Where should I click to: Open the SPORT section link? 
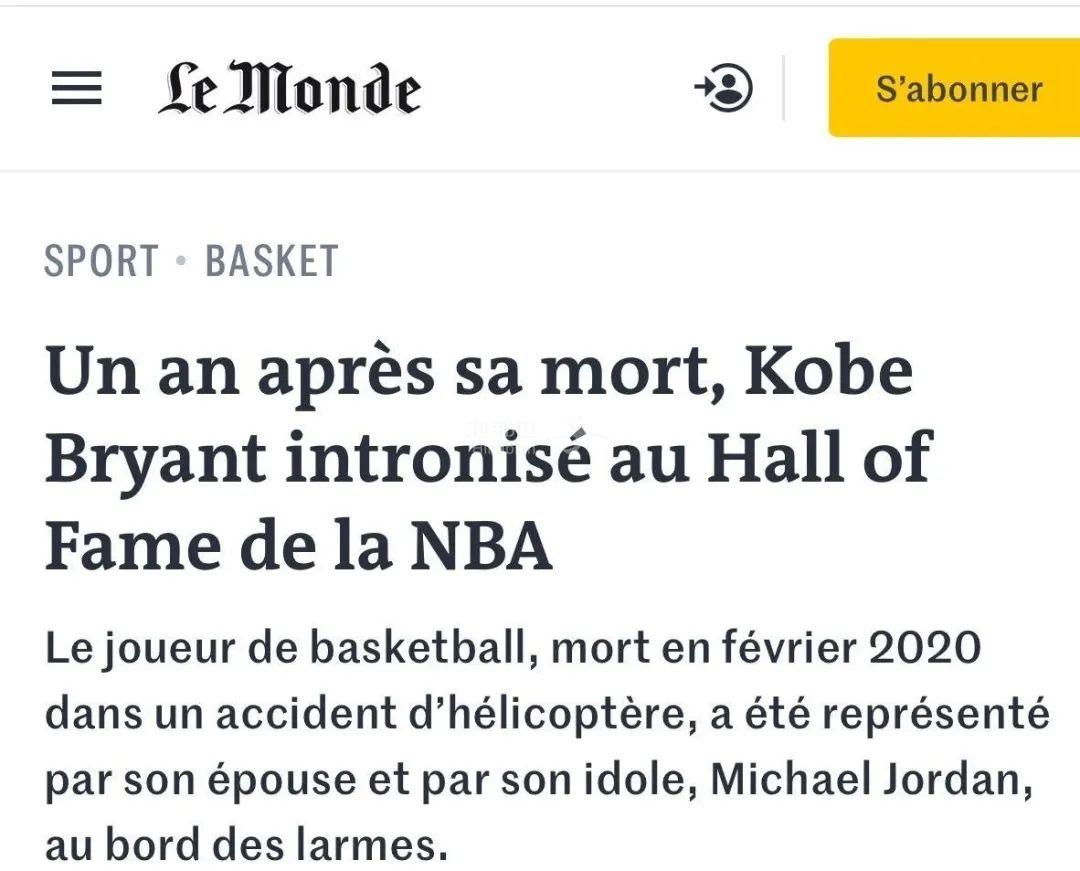[x=101, y=262]
